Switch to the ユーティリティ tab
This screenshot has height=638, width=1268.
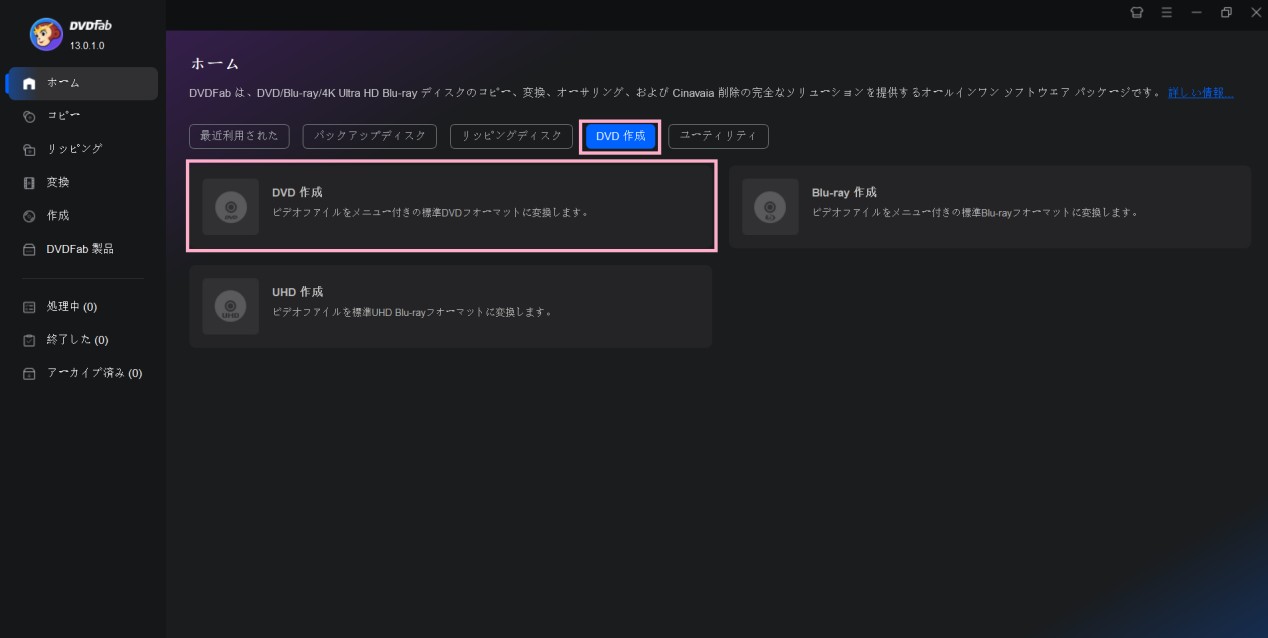pyautogui.click(x=718, y=136)
